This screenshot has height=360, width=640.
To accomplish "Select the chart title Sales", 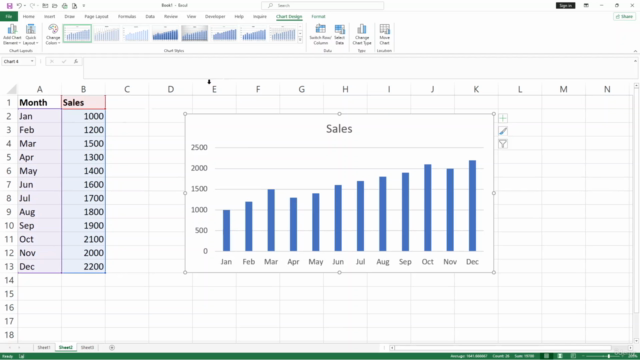I will pos(339,129).
